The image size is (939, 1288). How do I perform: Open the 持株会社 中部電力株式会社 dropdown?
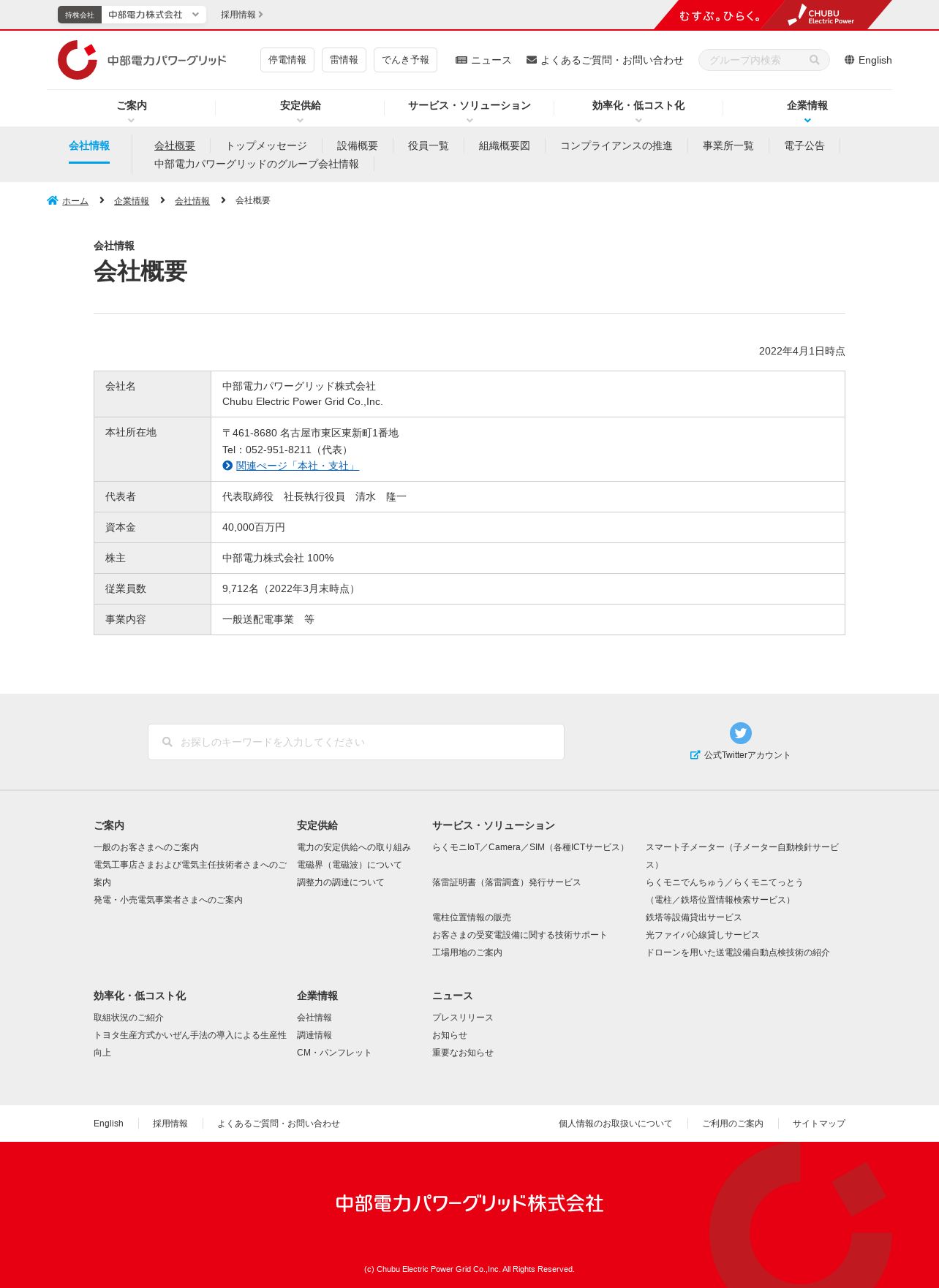point(132,15)
